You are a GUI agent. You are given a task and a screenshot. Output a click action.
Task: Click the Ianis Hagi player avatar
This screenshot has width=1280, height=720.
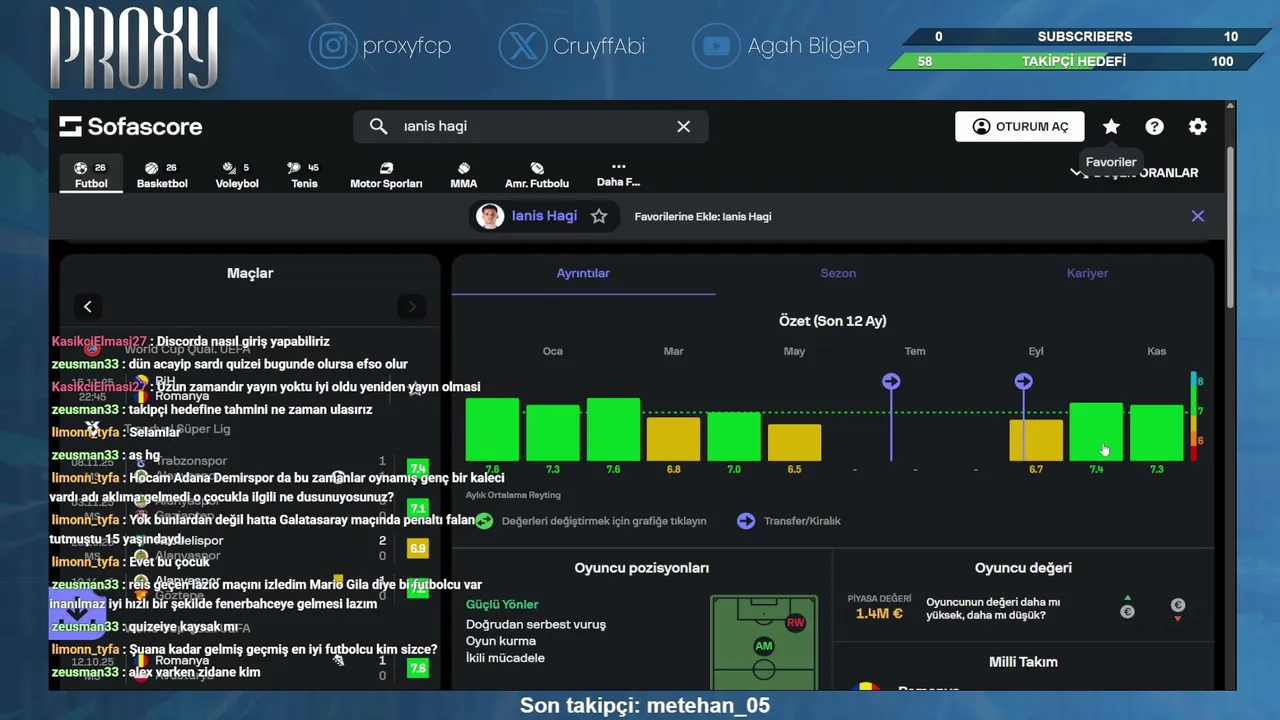point(490,216)
